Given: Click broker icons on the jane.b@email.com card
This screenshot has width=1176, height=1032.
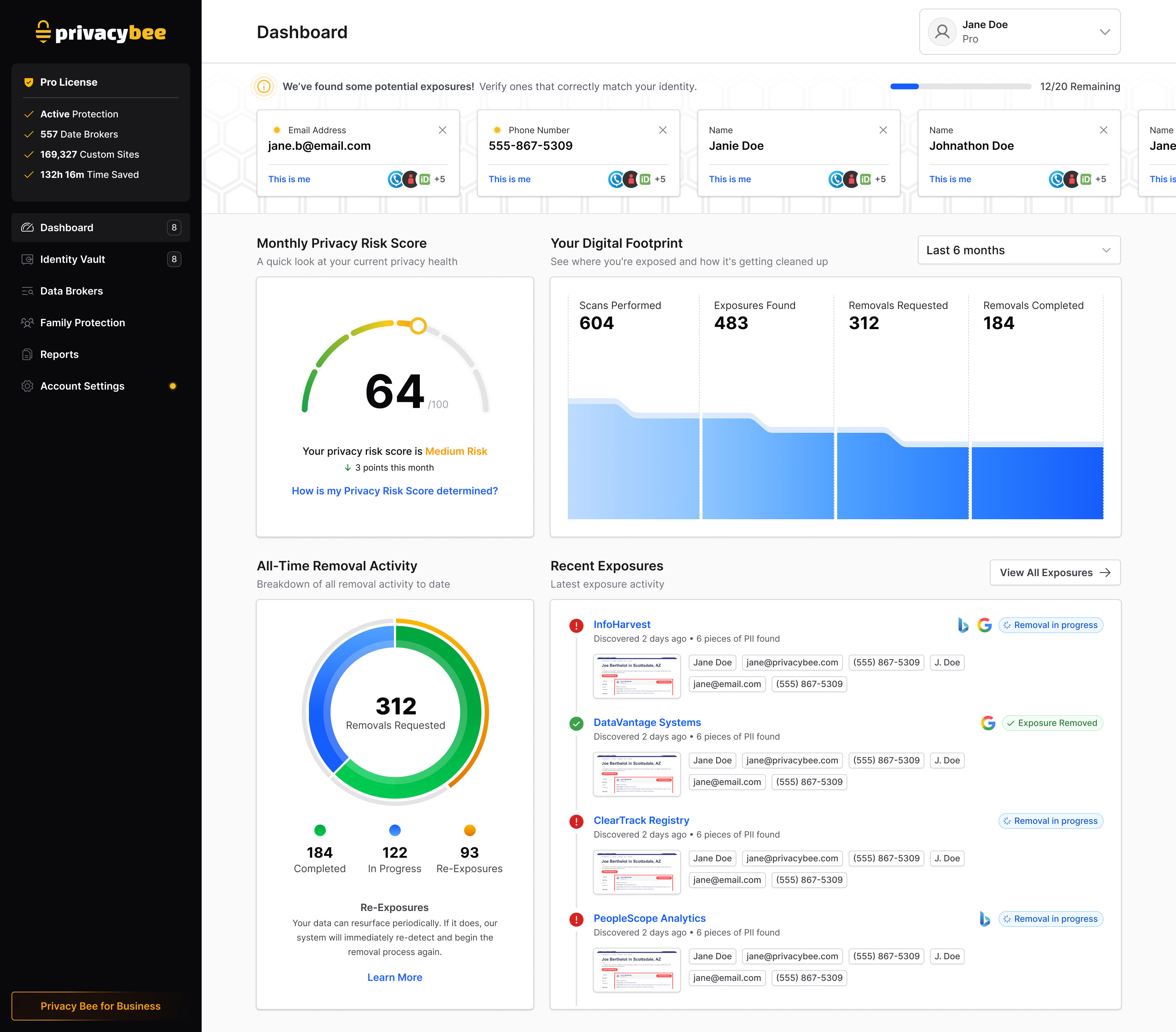Looking at the screenshot, I should click(409, 179).
